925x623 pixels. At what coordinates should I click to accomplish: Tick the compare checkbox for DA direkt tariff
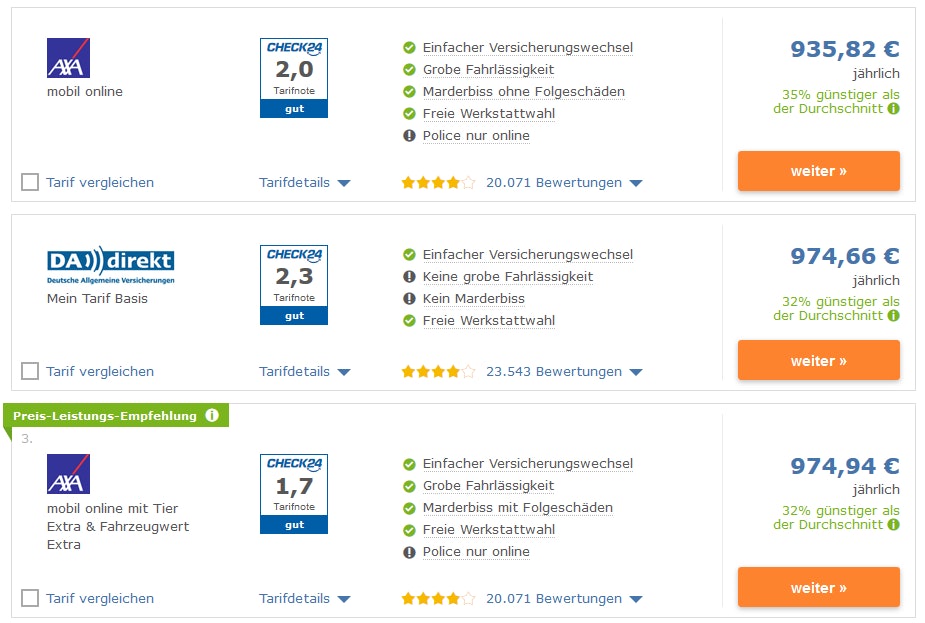pos(30,371)
